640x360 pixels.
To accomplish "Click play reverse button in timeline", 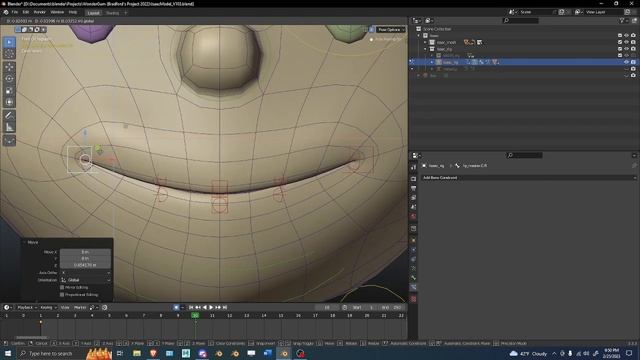I will (x=204, y=307).
